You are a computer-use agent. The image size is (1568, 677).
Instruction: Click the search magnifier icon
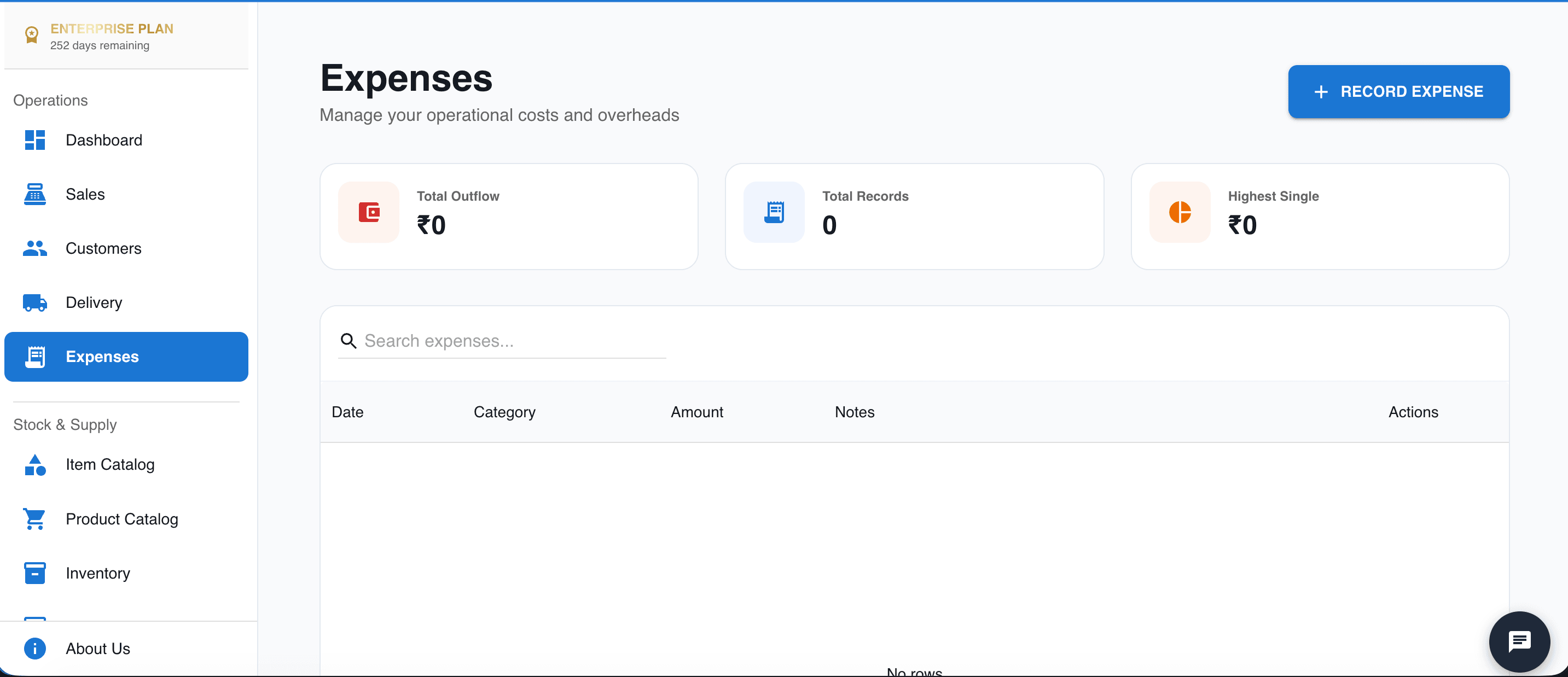(x=348, y=341)
